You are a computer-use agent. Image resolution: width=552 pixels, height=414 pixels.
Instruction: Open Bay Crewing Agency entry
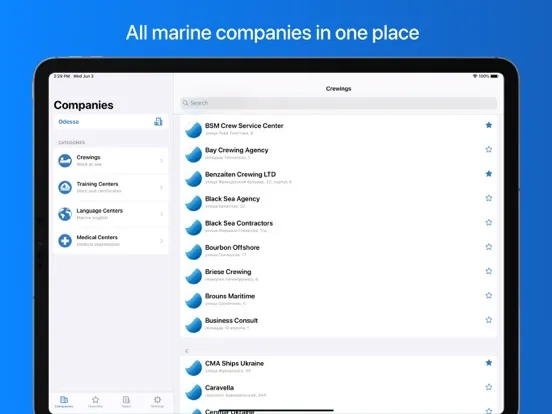point(338,153)
